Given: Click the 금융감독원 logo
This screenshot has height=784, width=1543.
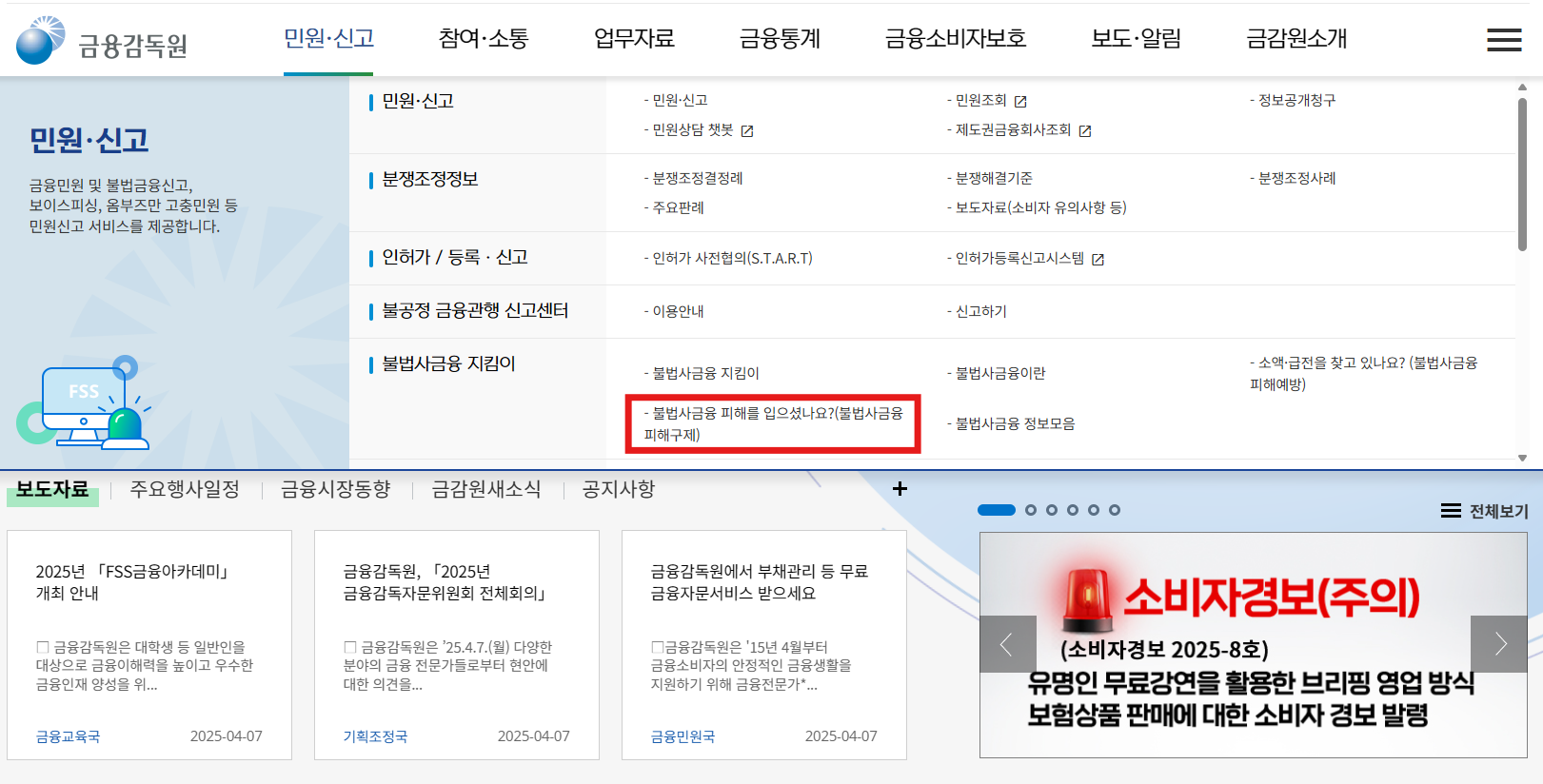Looking at the screenshot, I should click(x=102, y=40).
